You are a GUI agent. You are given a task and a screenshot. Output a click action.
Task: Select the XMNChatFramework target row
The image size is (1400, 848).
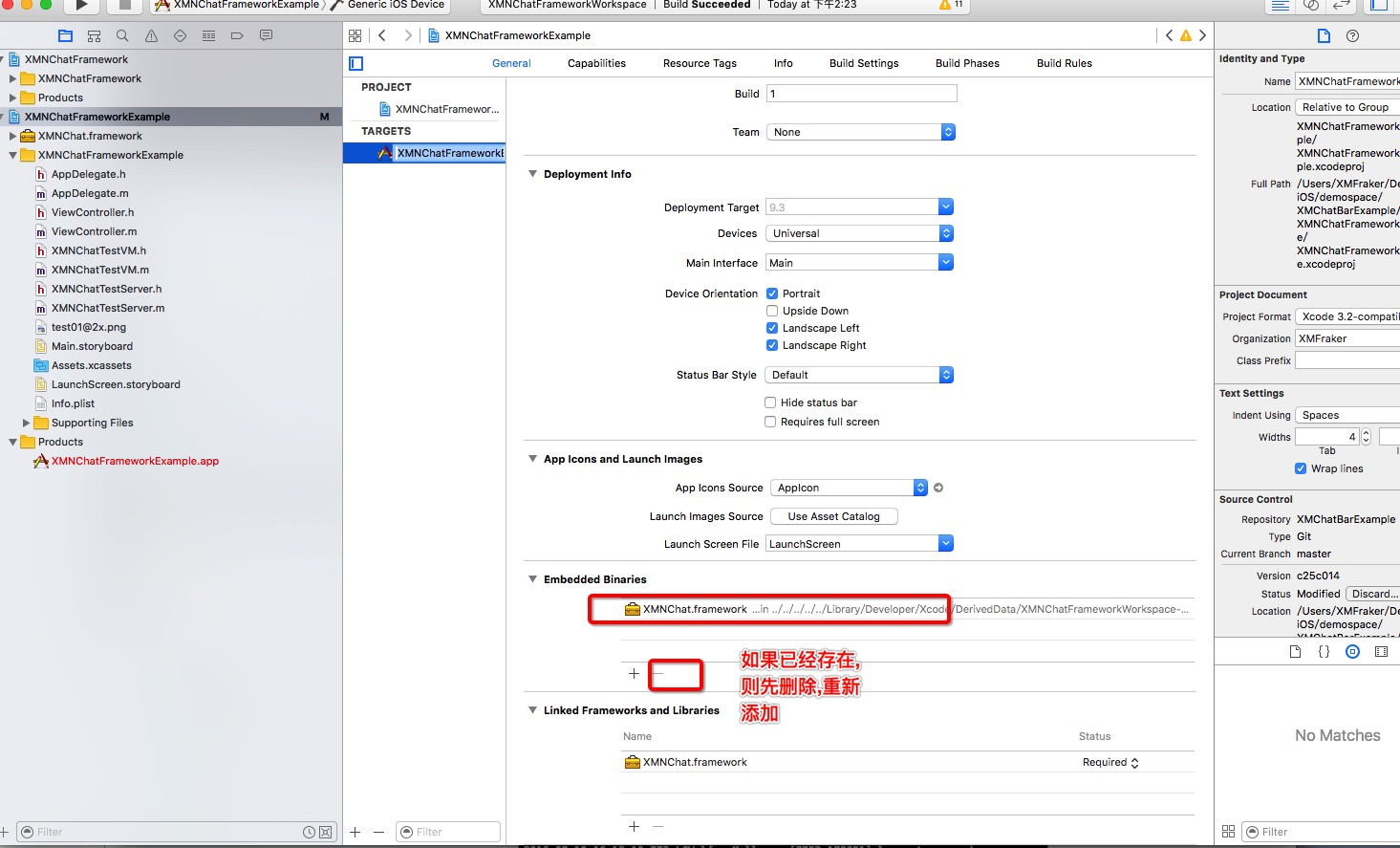pyautogui.click(x=424, y=153)
